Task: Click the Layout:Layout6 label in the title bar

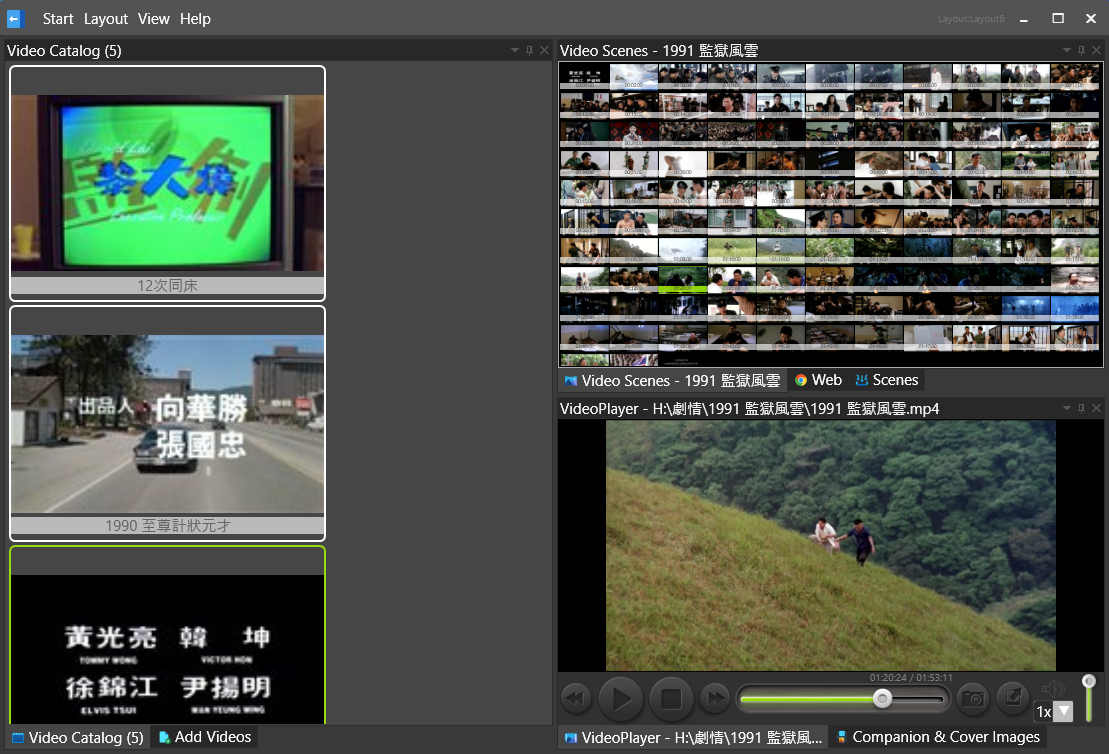Action: [970, 19]
